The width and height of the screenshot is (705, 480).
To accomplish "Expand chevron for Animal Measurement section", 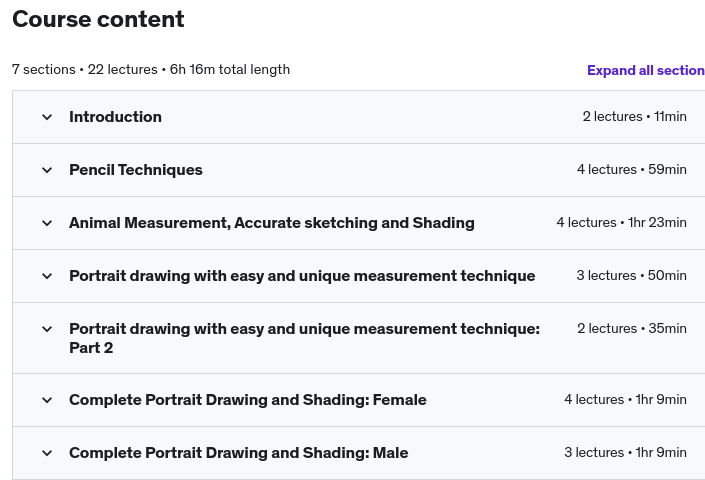I will (47, 223).
